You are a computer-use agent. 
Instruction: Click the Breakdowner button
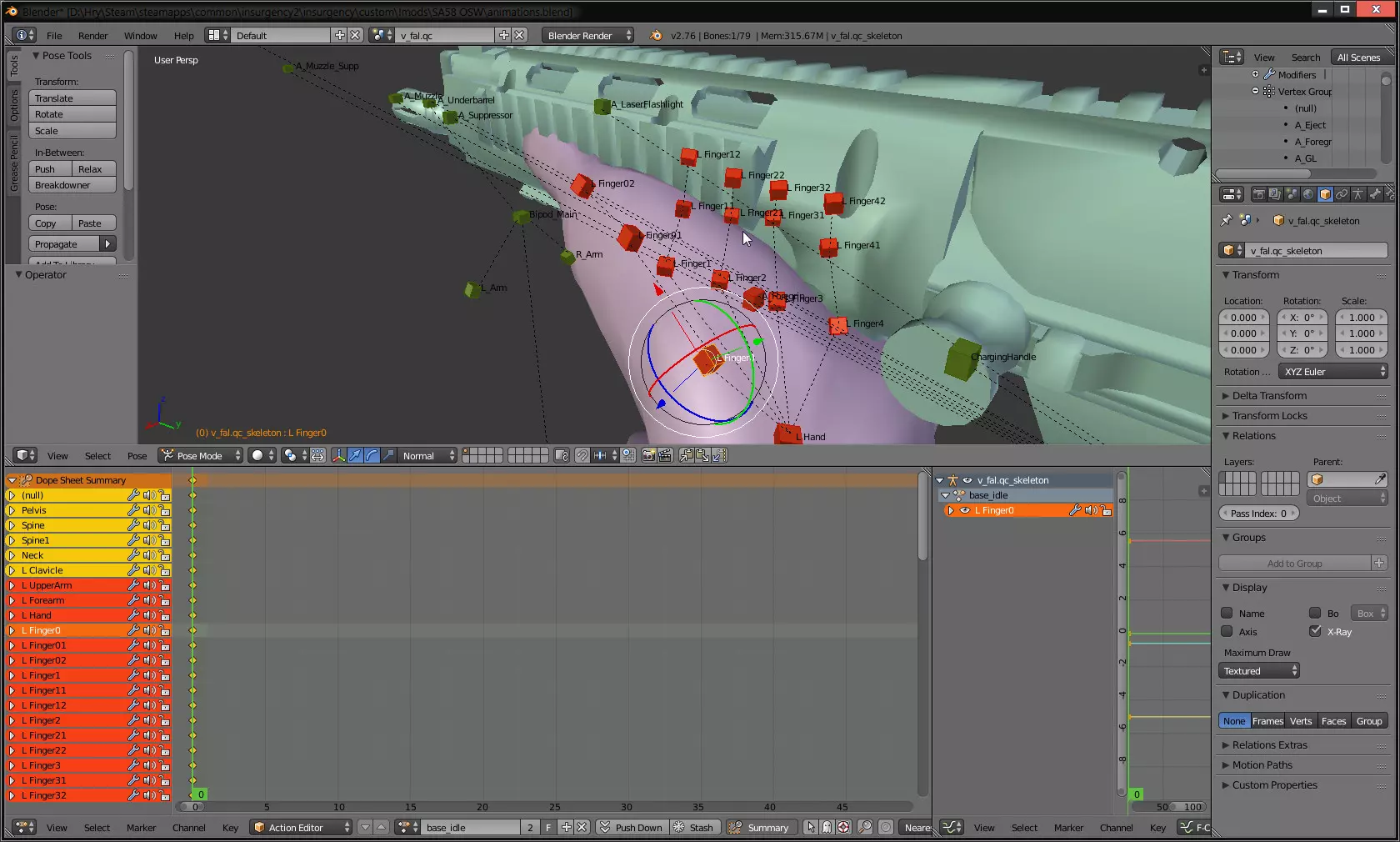(x=72, y=185)
